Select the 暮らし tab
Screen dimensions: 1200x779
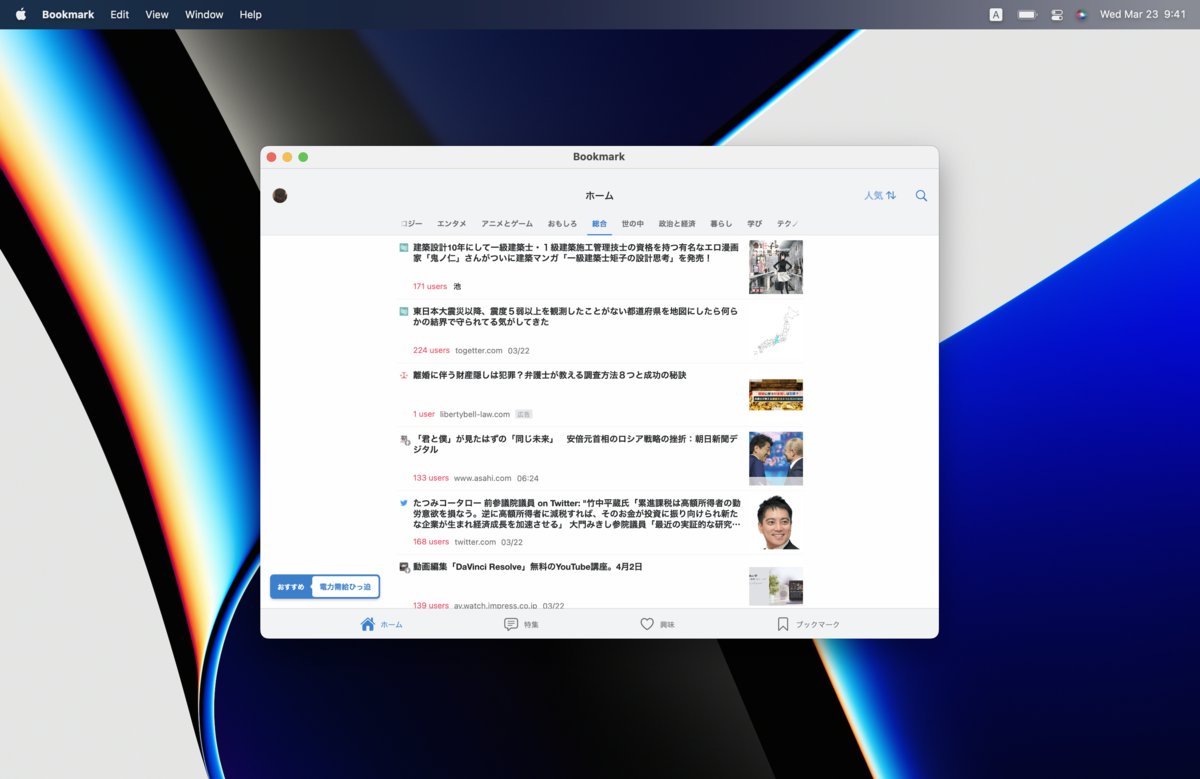721,224
